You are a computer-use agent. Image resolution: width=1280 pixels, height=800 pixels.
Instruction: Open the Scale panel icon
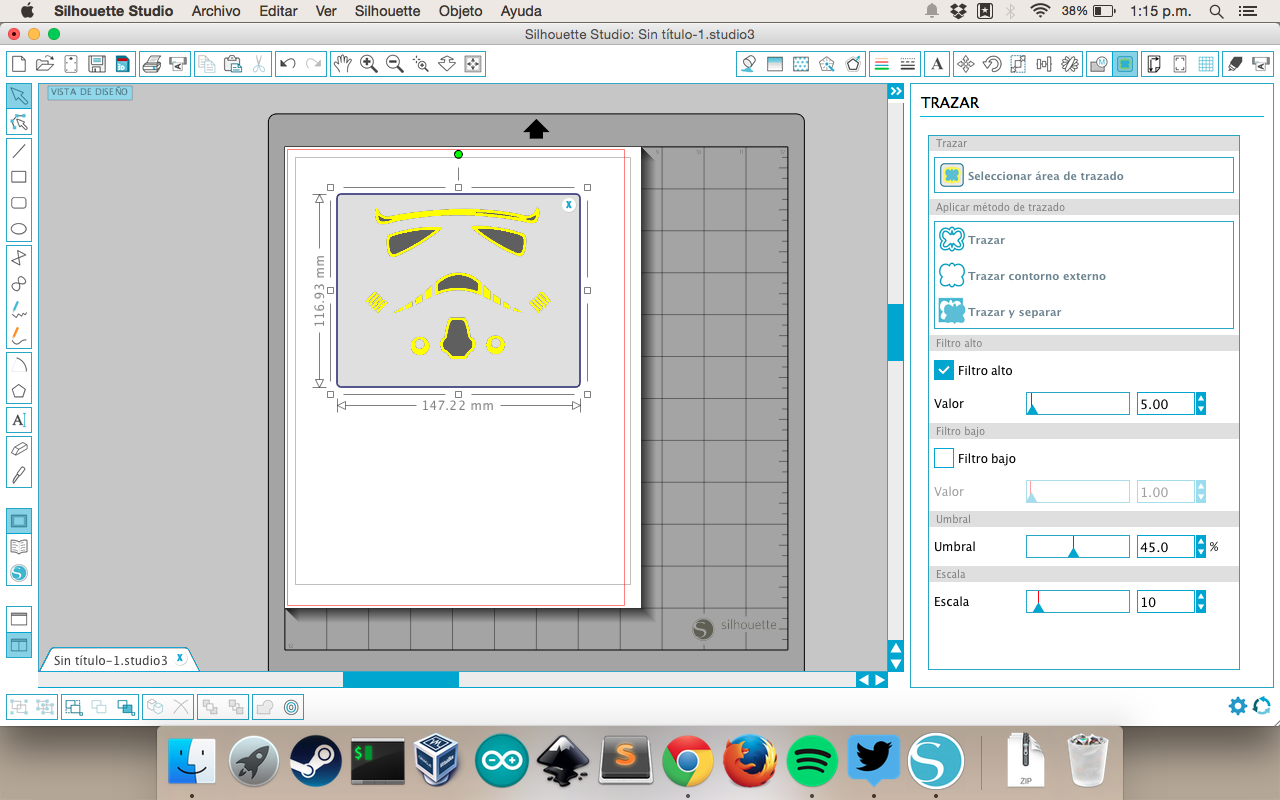pos(1018,64)
